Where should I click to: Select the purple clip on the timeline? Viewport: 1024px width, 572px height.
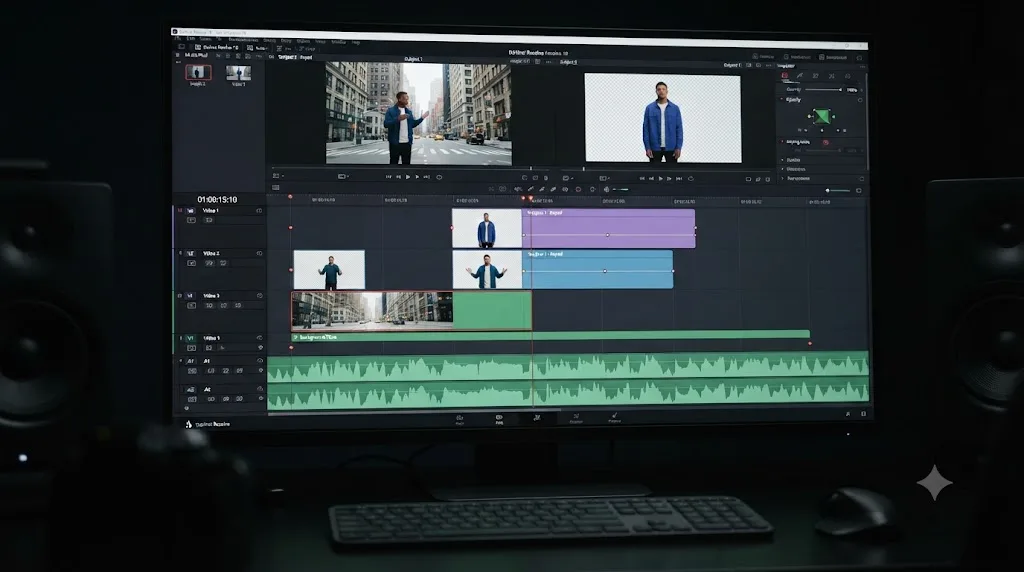click(x=609, y=229)
